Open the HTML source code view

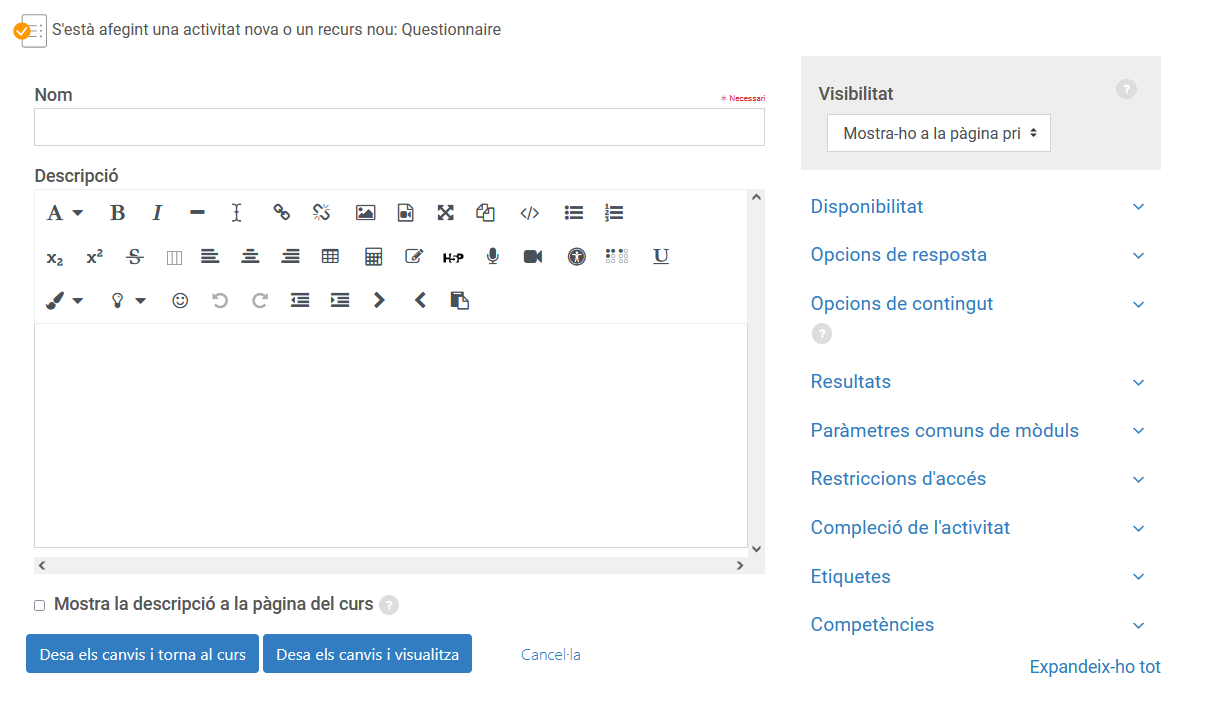529,213
